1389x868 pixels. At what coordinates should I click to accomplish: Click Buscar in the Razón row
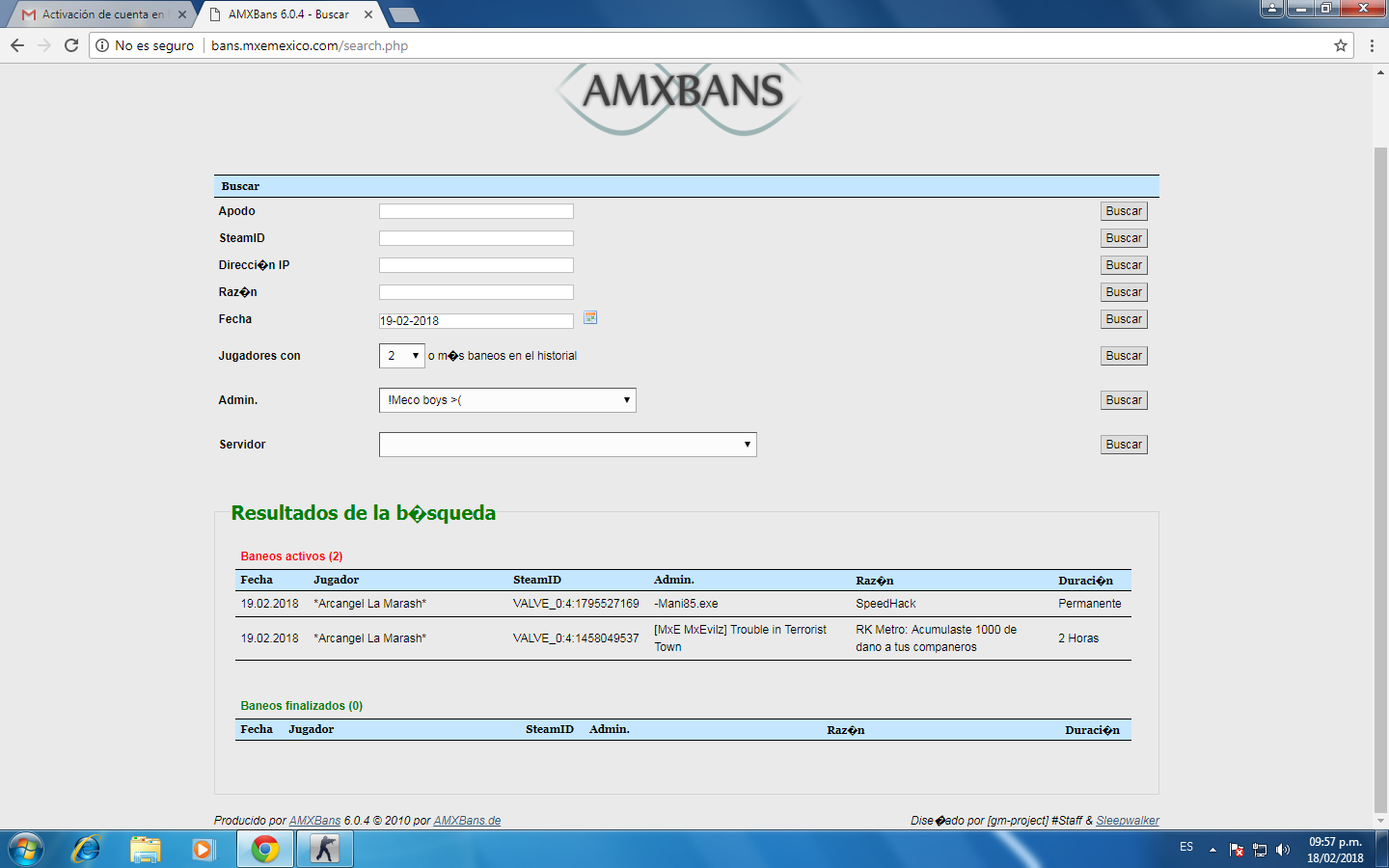[x=1124, y=292]
